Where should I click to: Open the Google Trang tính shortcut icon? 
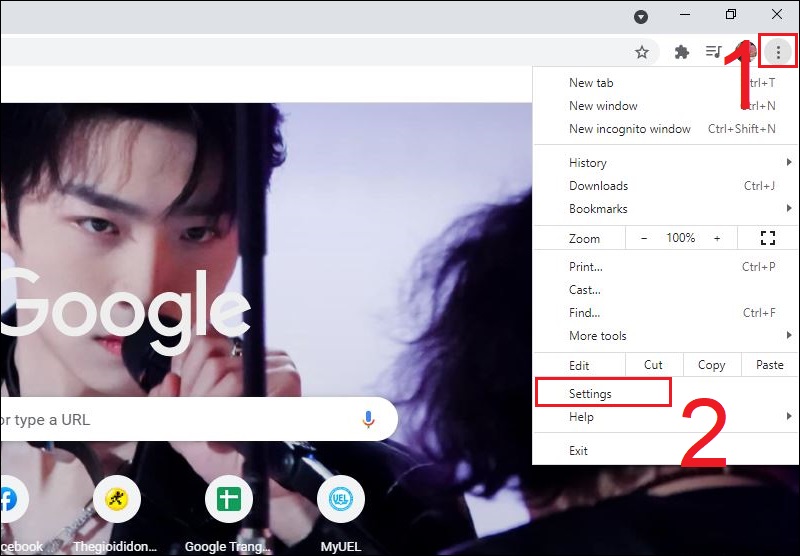pos(228,500)
